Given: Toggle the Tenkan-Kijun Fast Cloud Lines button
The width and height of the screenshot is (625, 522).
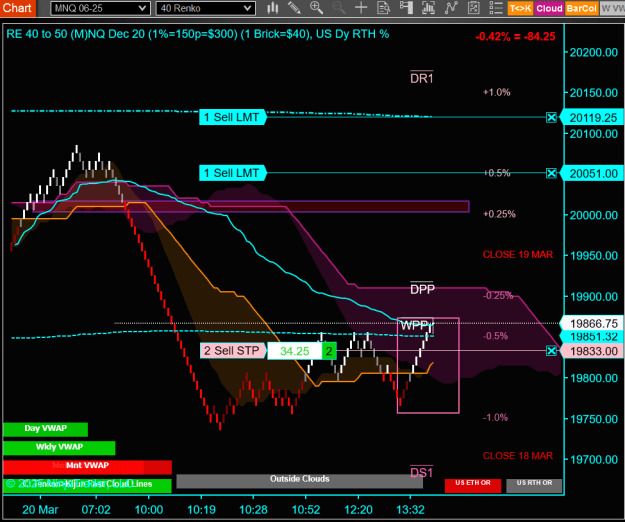Looking at the screenshot, I should point(87,485).
